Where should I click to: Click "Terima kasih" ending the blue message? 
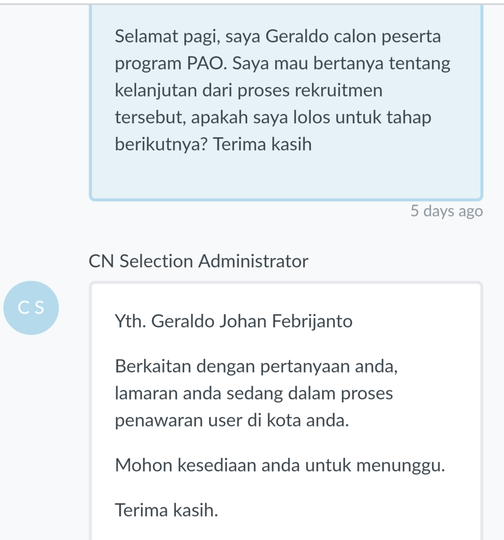[x=263, y=144]
